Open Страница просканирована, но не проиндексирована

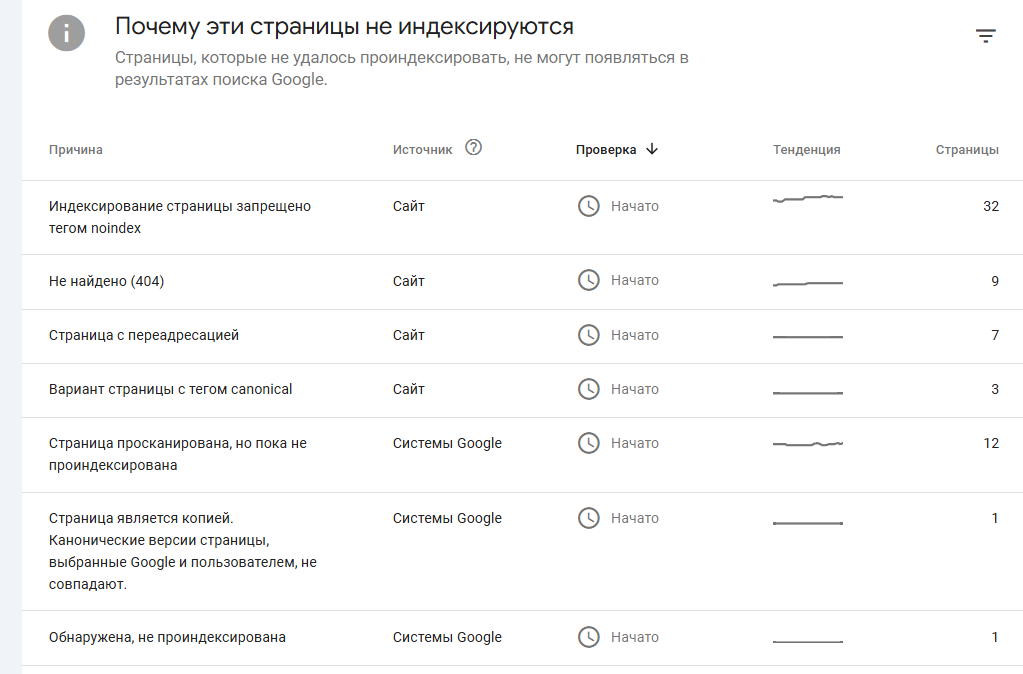click(x=523, y=455)
